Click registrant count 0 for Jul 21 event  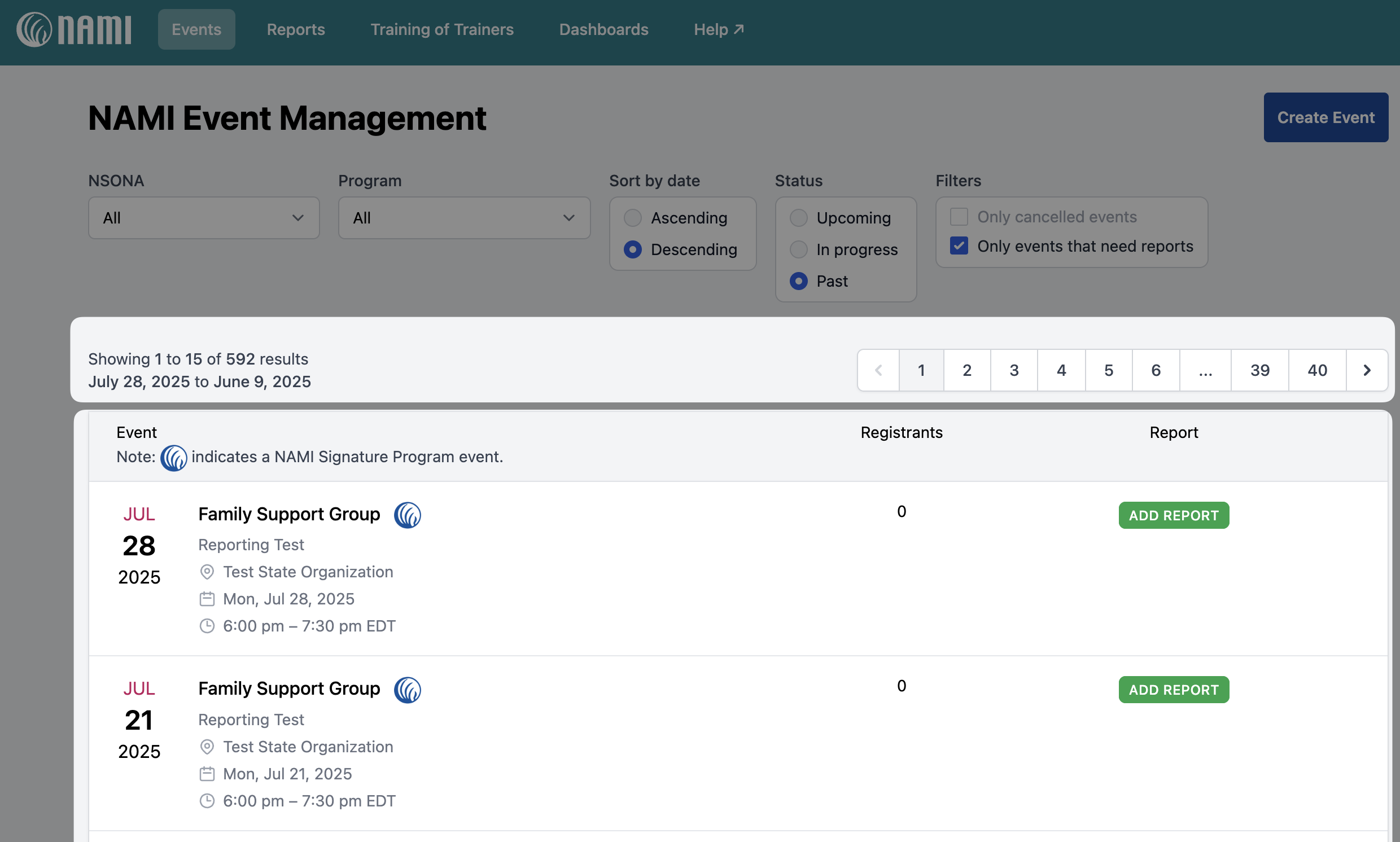(902, 686)
